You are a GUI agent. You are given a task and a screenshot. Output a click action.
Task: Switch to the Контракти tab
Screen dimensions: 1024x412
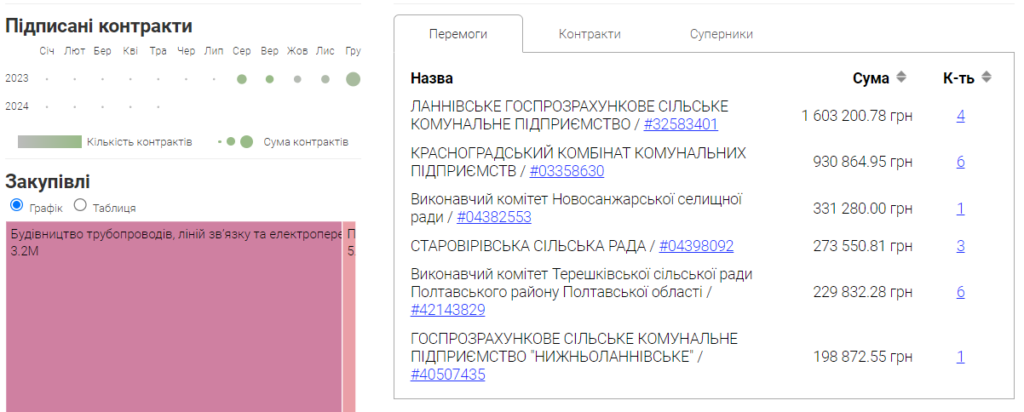pyautogui.click(x=589, y=34)
